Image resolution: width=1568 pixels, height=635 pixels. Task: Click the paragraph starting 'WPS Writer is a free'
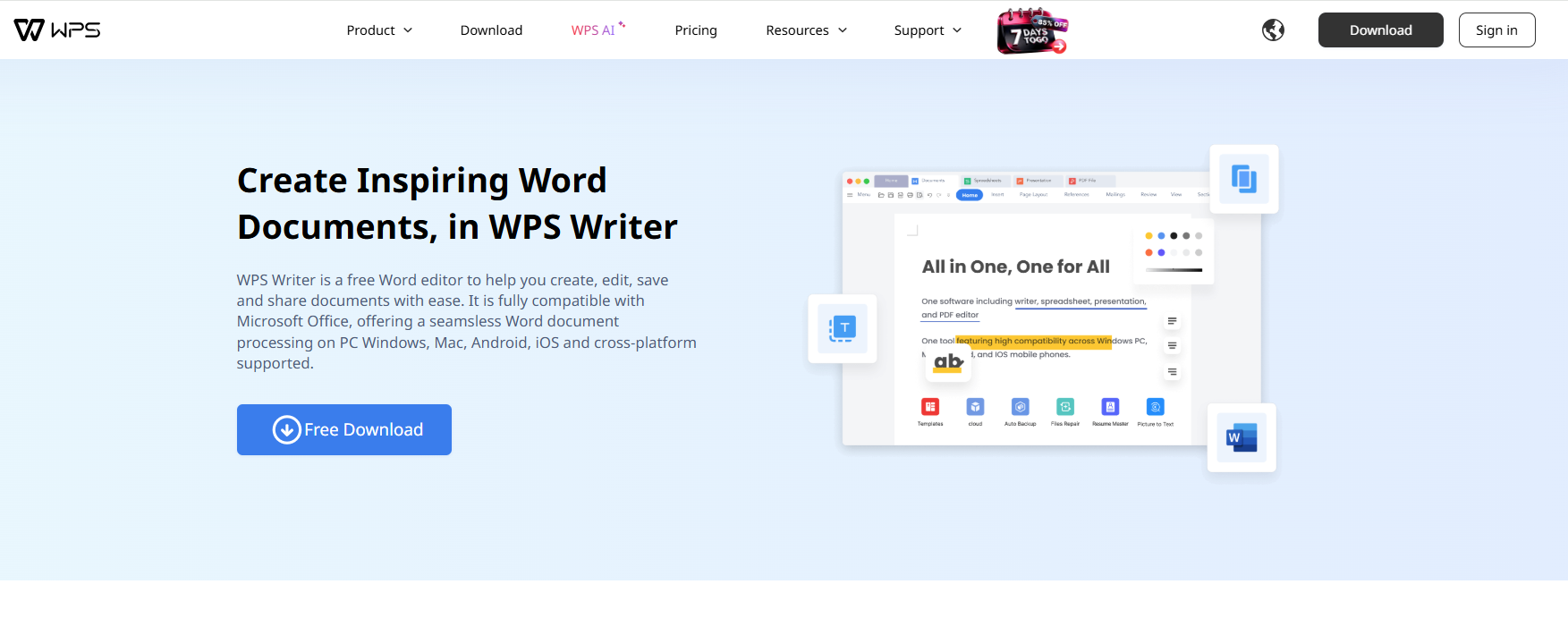[x=467, y=322]
